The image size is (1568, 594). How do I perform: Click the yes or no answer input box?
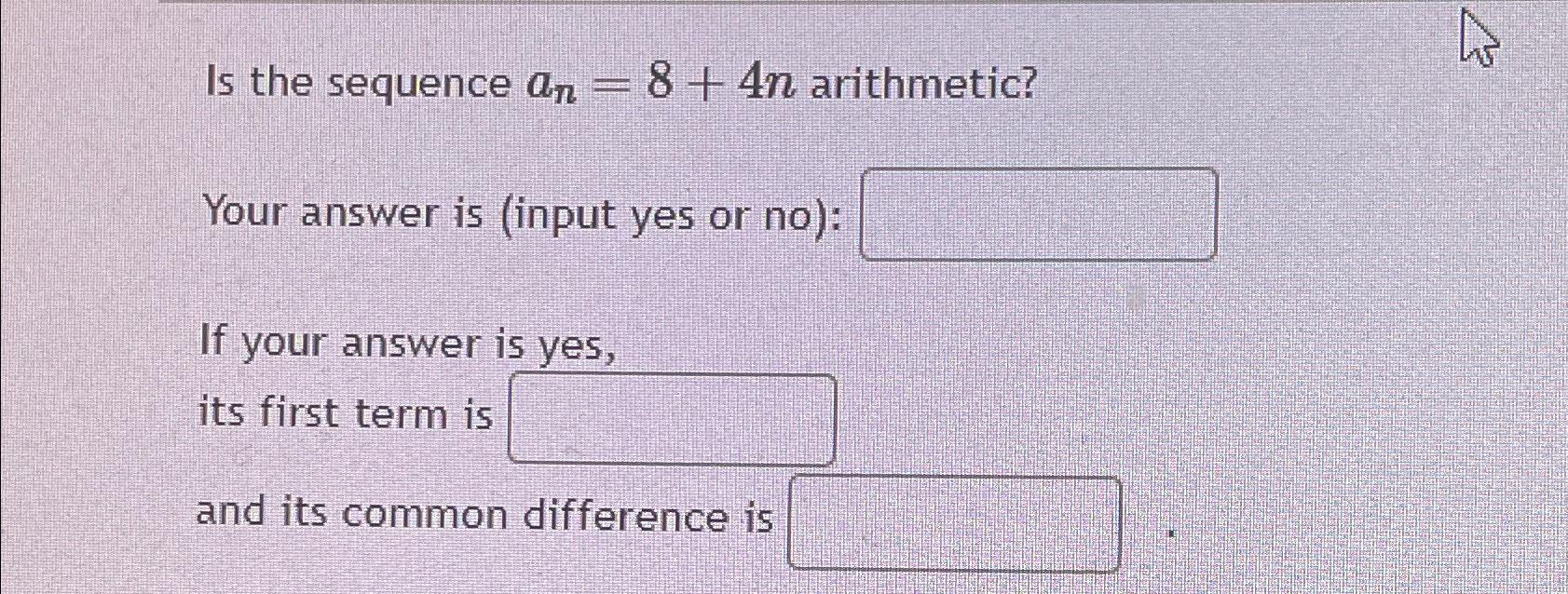coord(1041,214)
